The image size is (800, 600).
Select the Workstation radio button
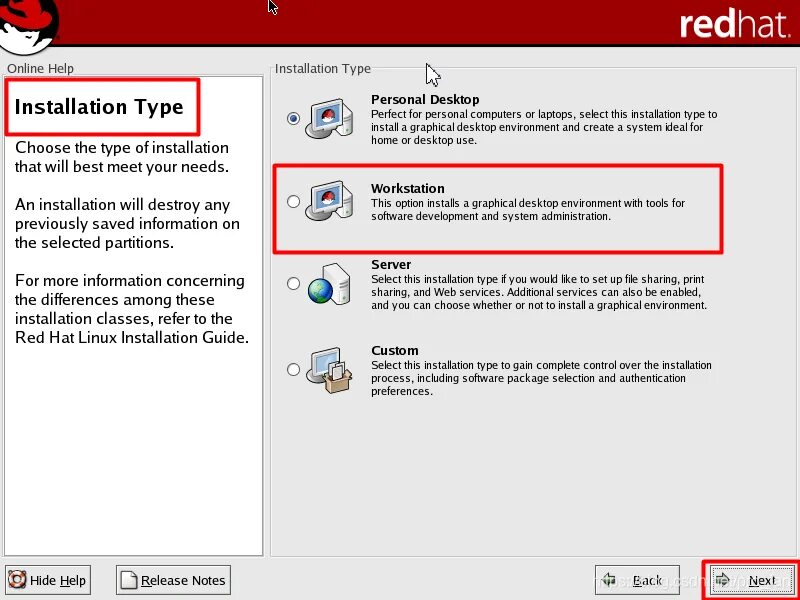pos(293,202)
